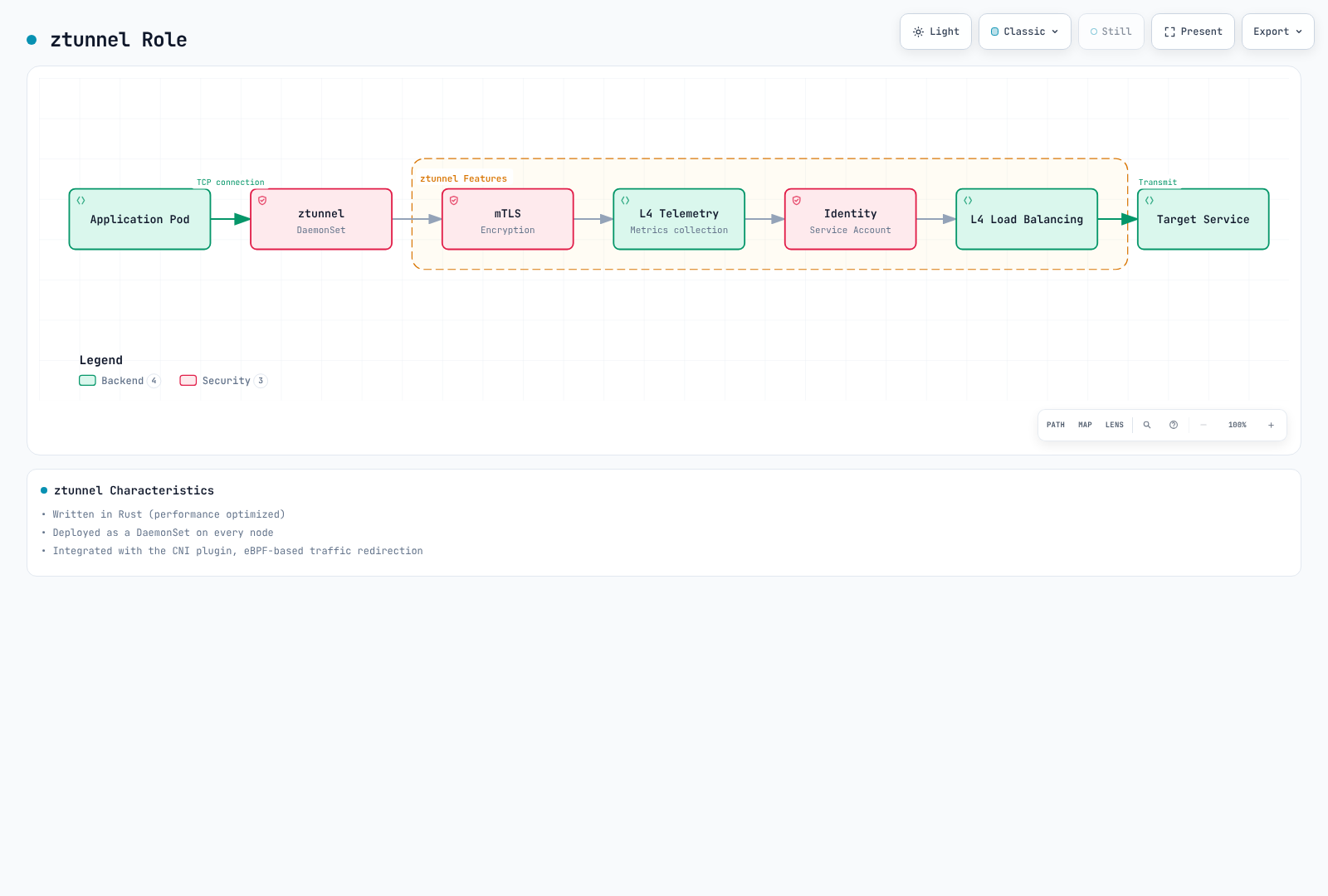Select the ztunnel DaemonSet node

[x=321, y=219]
